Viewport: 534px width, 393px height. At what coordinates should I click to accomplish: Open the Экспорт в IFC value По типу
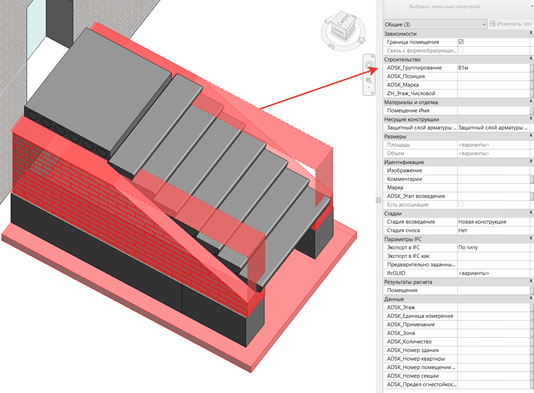(493, 247)
